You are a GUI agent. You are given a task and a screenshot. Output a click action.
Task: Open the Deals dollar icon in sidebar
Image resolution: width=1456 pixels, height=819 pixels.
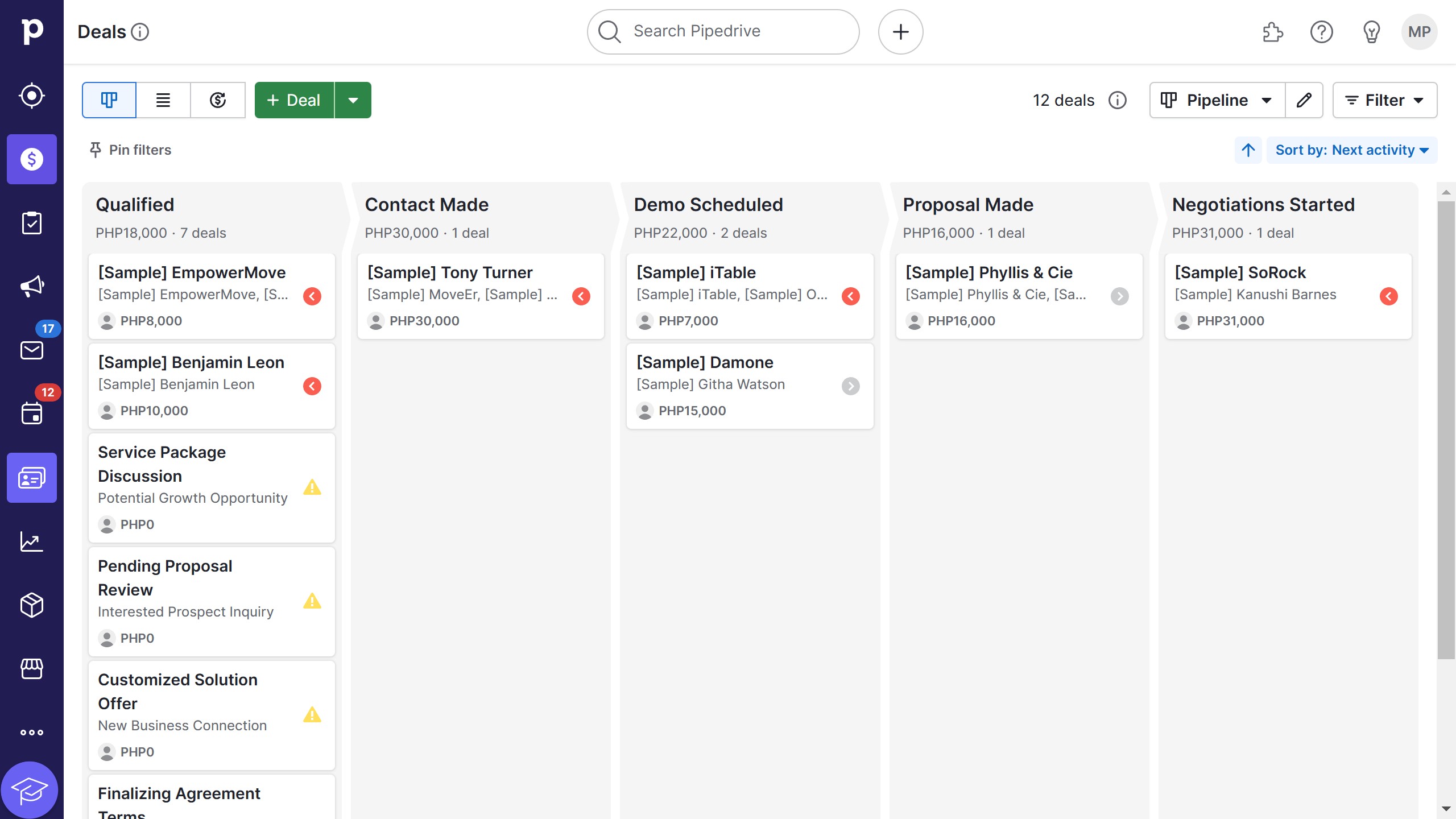32,159
